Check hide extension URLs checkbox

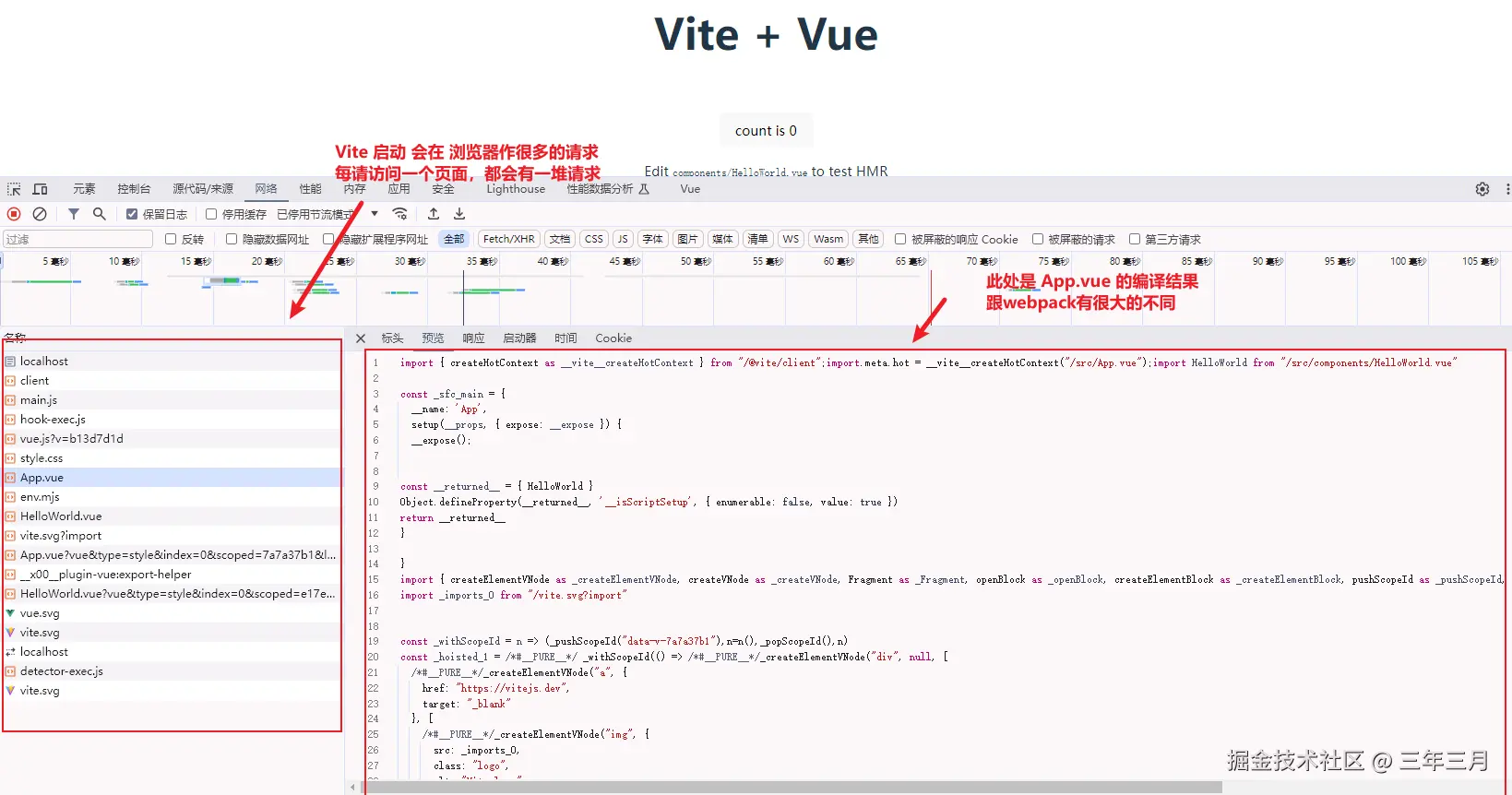[328, 239]
